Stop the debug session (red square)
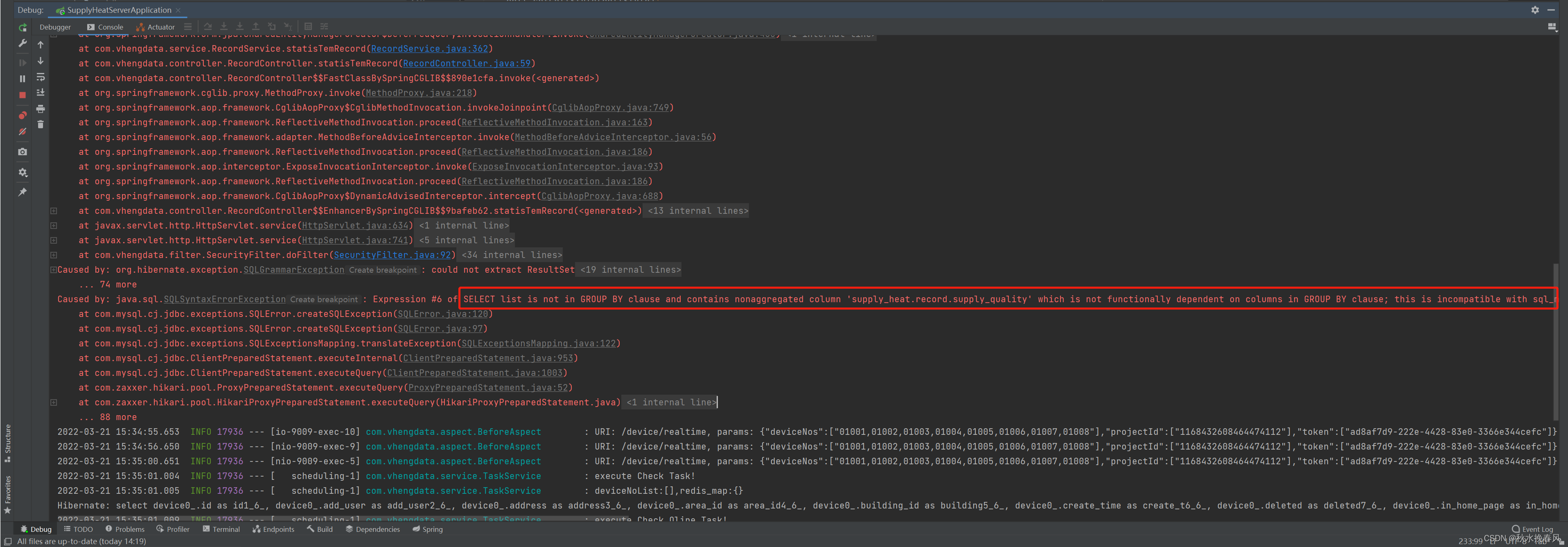Screen dimensions: 1568x547 tap(22, 95)
